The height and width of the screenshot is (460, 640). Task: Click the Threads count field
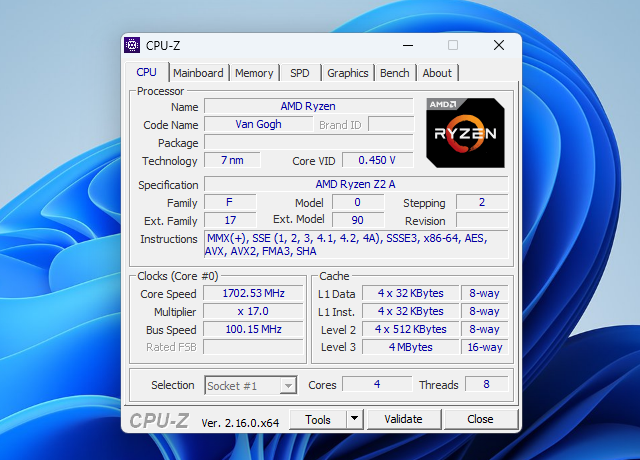pos(486,385)
